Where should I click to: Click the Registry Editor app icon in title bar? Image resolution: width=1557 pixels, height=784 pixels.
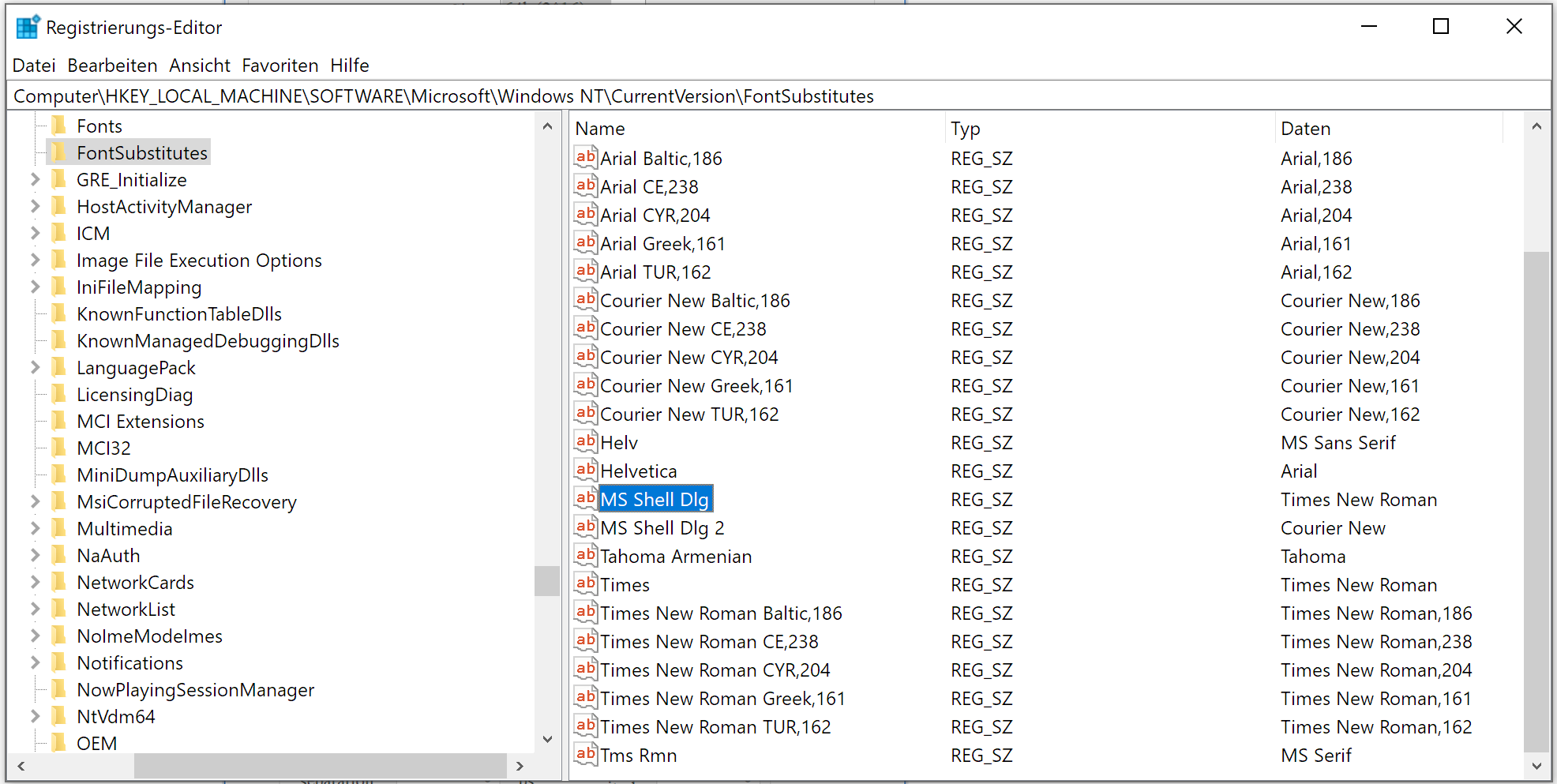pyautogui.click(x=28, y=28)
